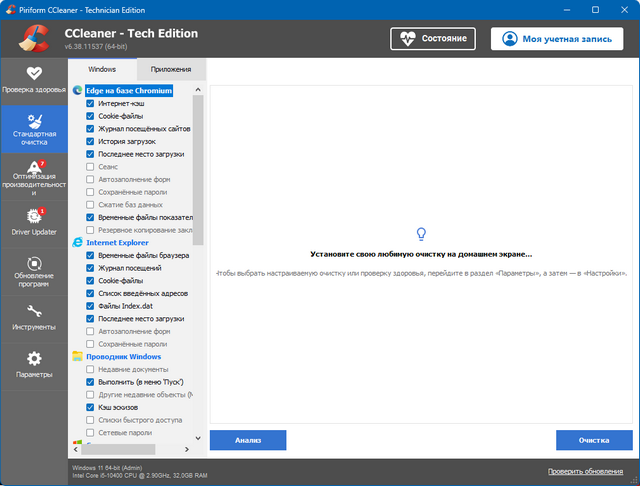This screenshot has height=486, width=640.
Task: Uncheck the Интернет-кэш checkbox under Edge
Action: [x=91, y=103]
